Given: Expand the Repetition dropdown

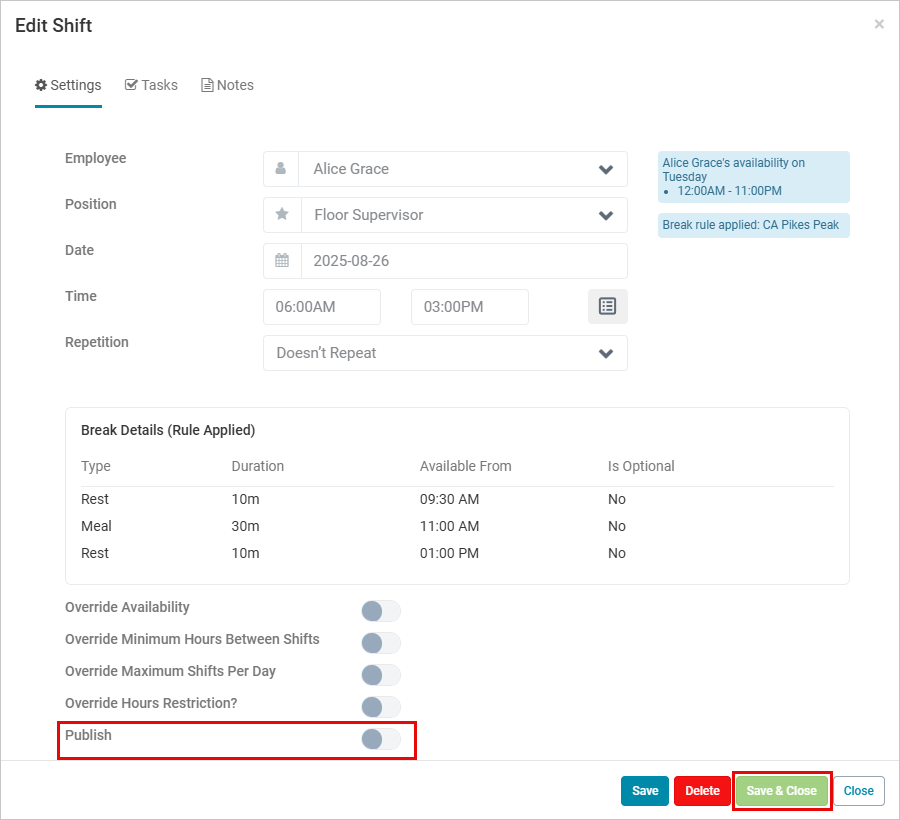Looking at the screenshot, I should (445, 353).
